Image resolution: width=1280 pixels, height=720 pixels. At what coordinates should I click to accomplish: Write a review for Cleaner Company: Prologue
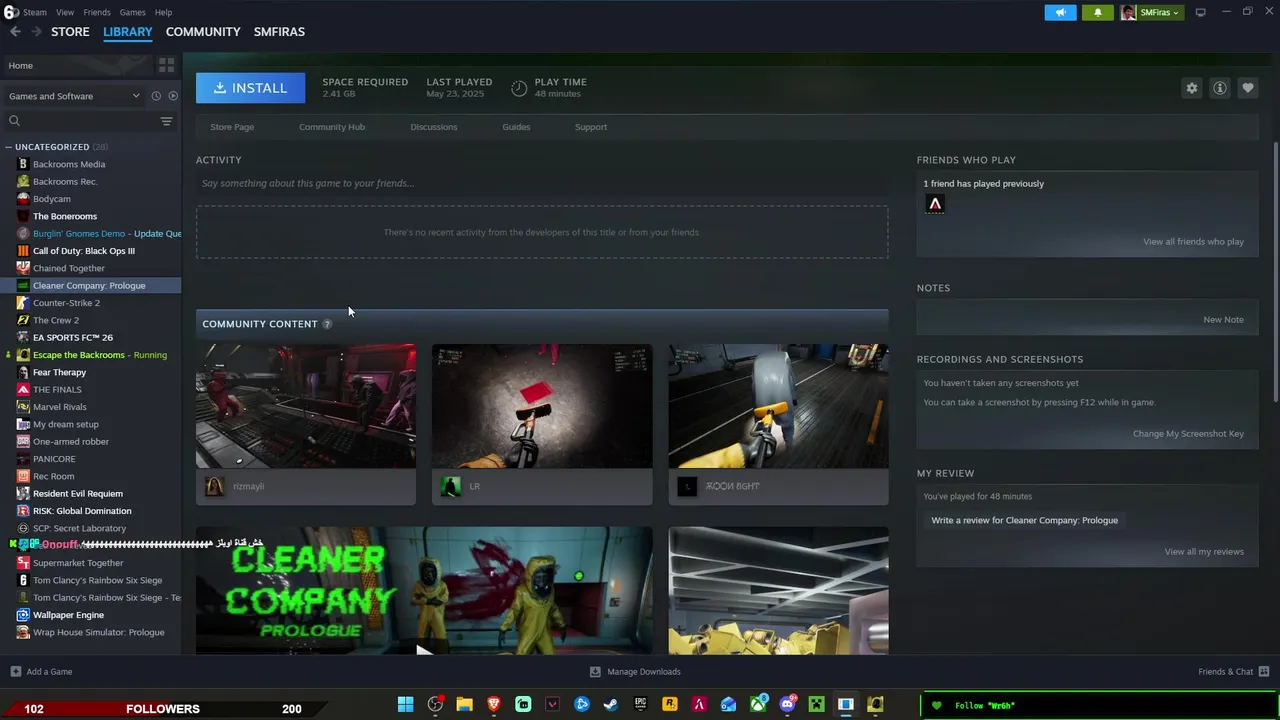point(1024,520)
